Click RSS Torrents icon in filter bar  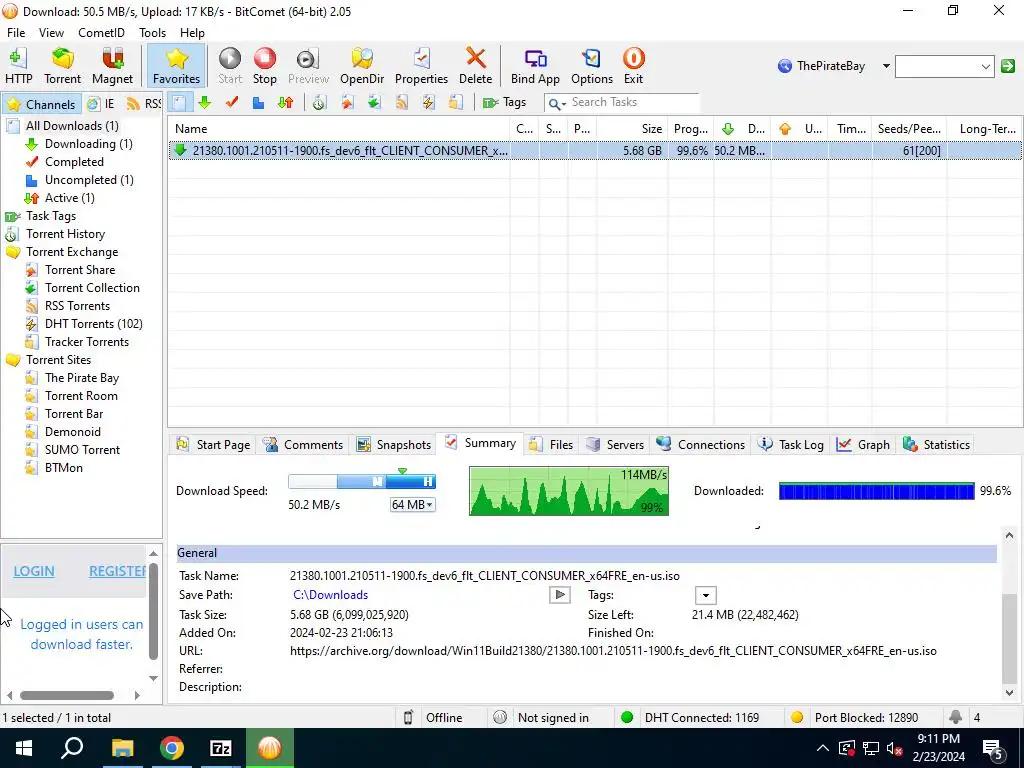(x=401, y=103)
